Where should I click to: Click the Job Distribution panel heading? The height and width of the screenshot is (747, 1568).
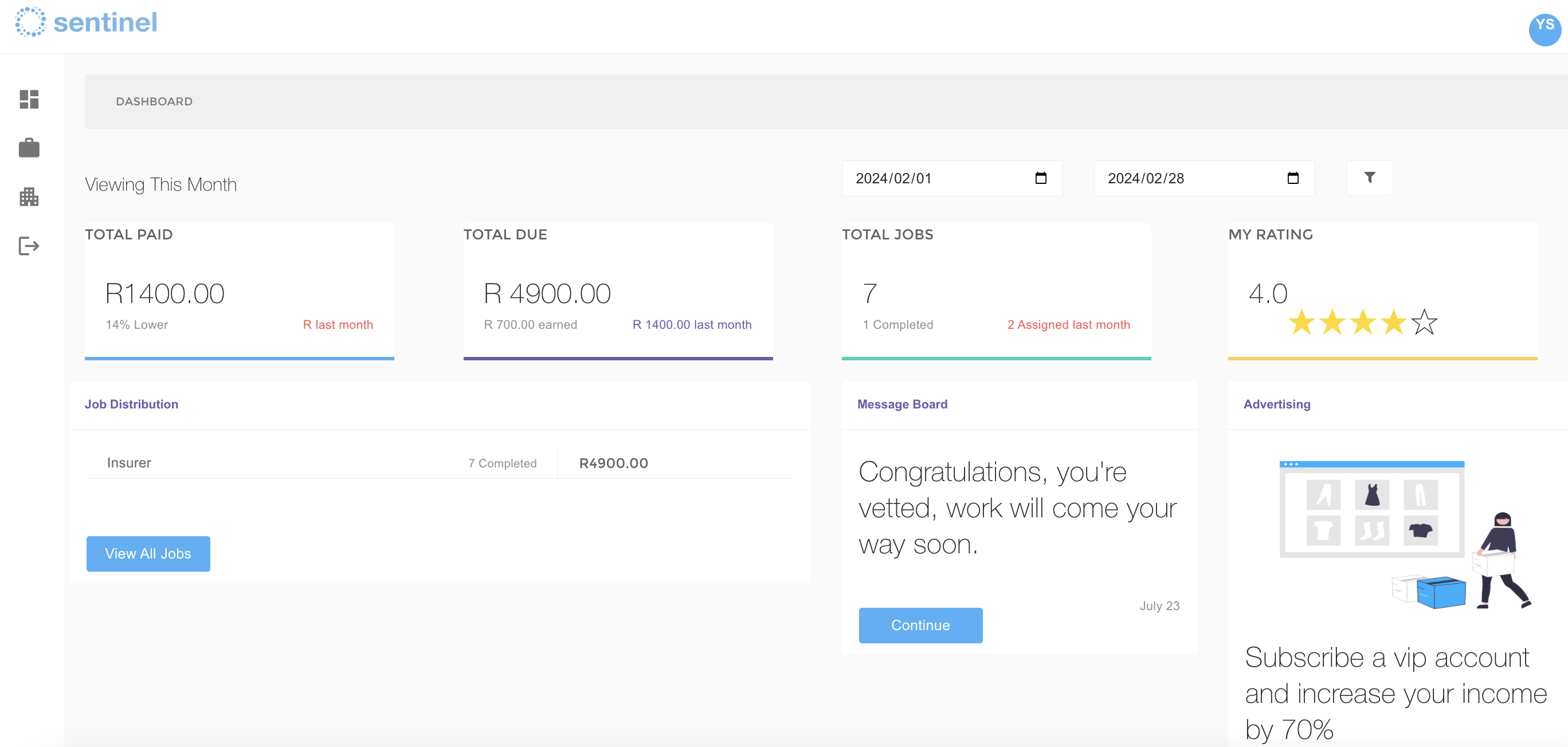(x=131, y=404)
